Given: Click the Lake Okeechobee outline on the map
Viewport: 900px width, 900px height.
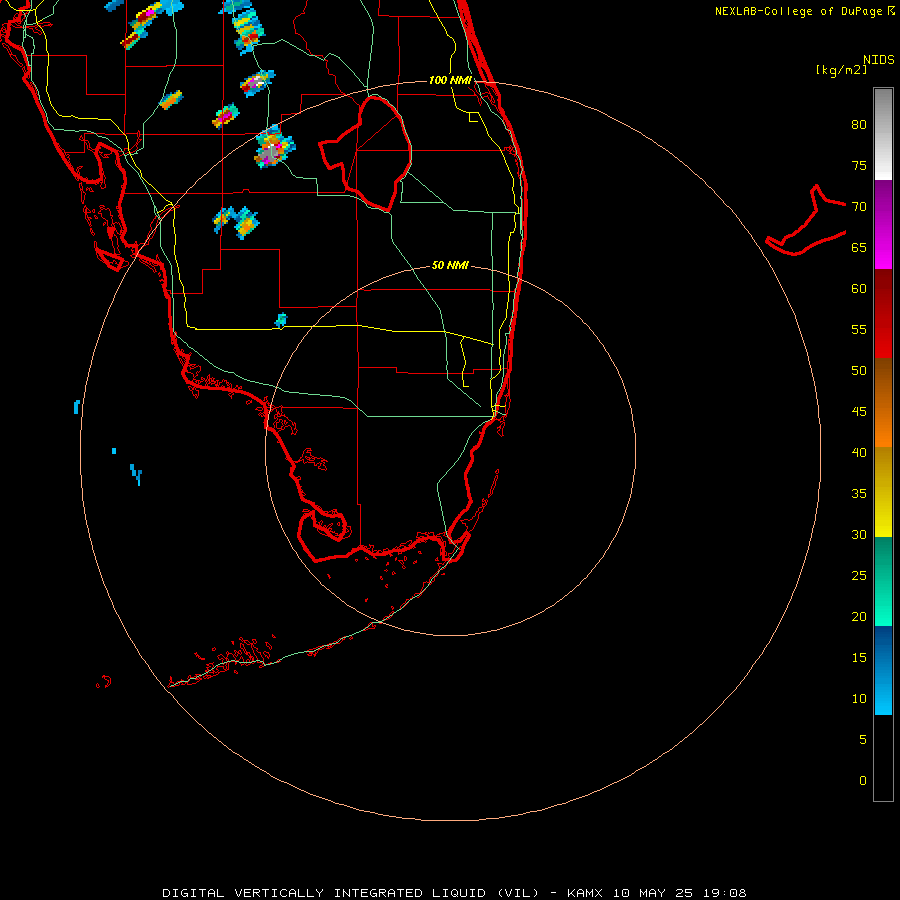Looking at the screenshot, I should [365, 154].
